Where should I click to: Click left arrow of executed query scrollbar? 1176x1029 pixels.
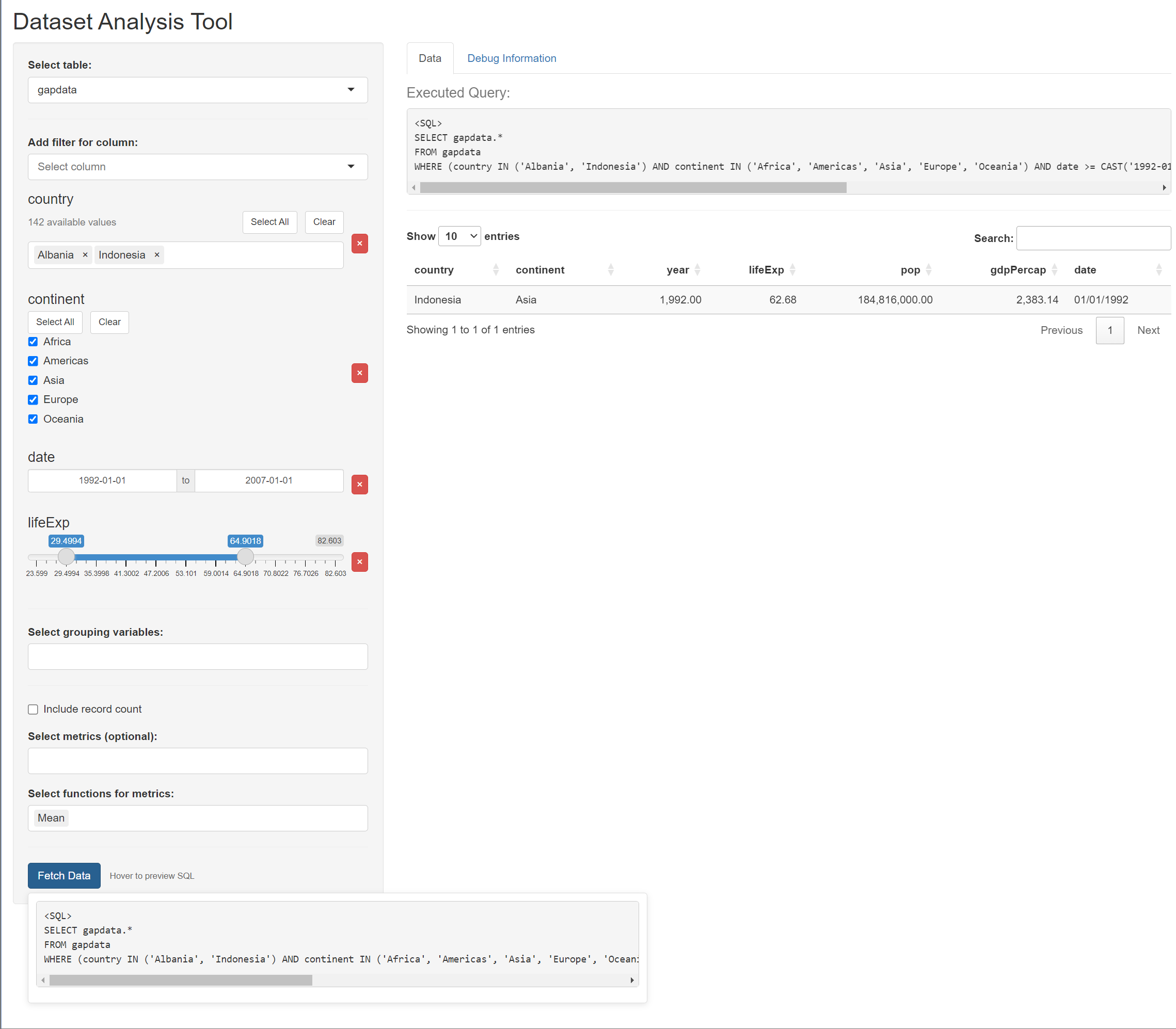coord(414,188)
